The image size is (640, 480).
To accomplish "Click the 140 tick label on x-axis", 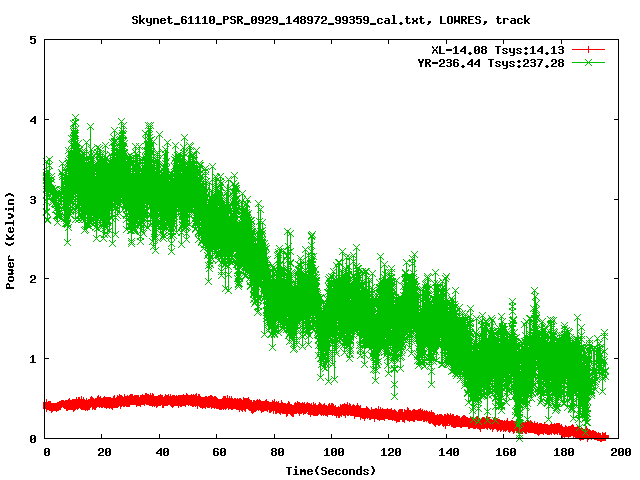I will [447, 452].
